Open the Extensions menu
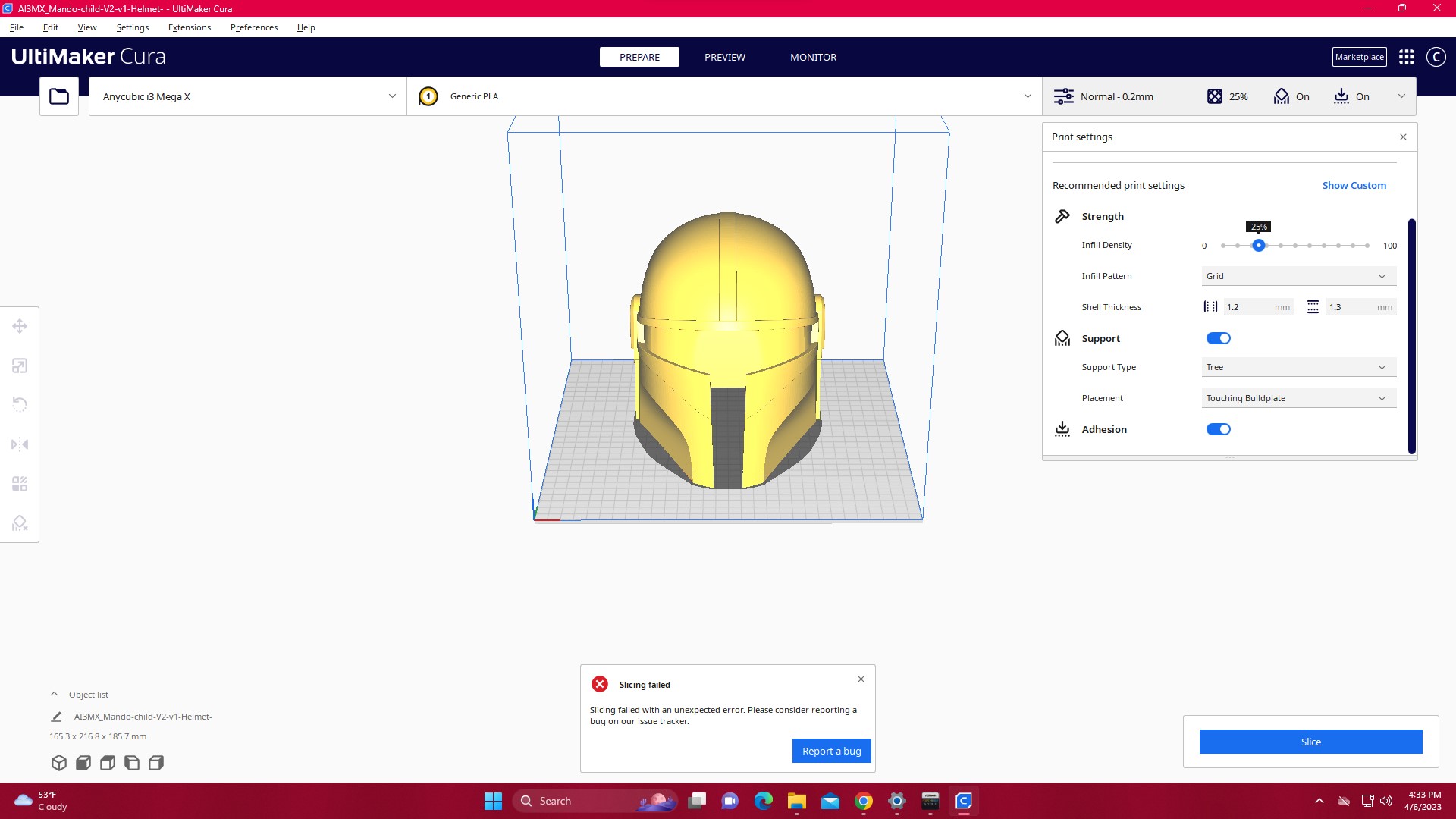 tap(189, 27)
